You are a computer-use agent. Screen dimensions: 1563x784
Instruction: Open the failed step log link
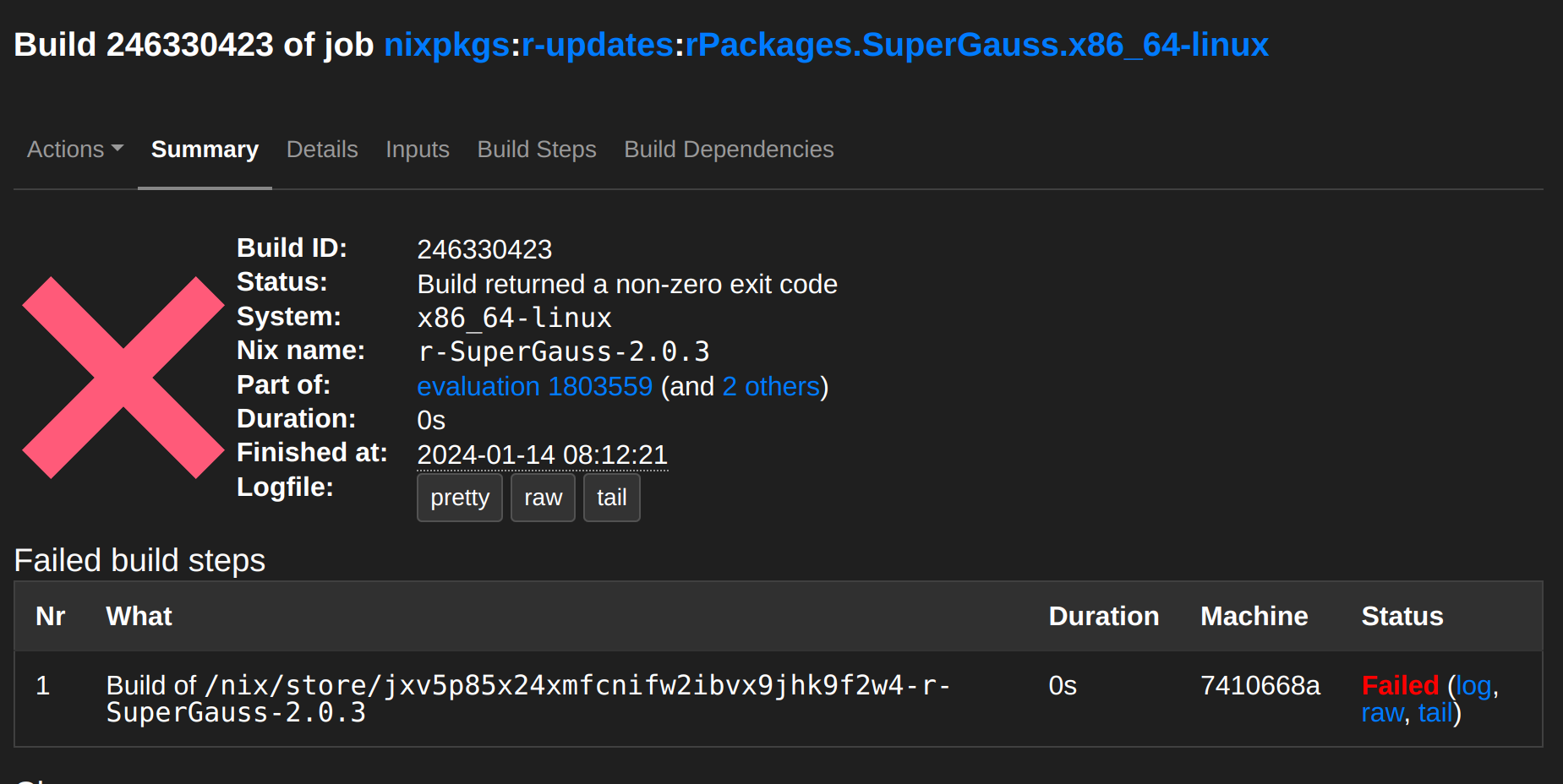tap(1473, 685)
